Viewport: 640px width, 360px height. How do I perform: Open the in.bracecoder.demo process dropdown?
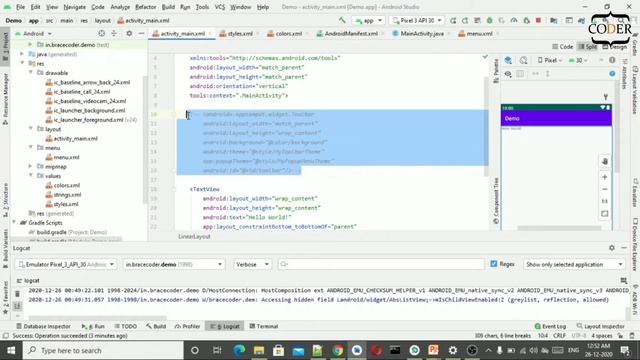point(173,264)
